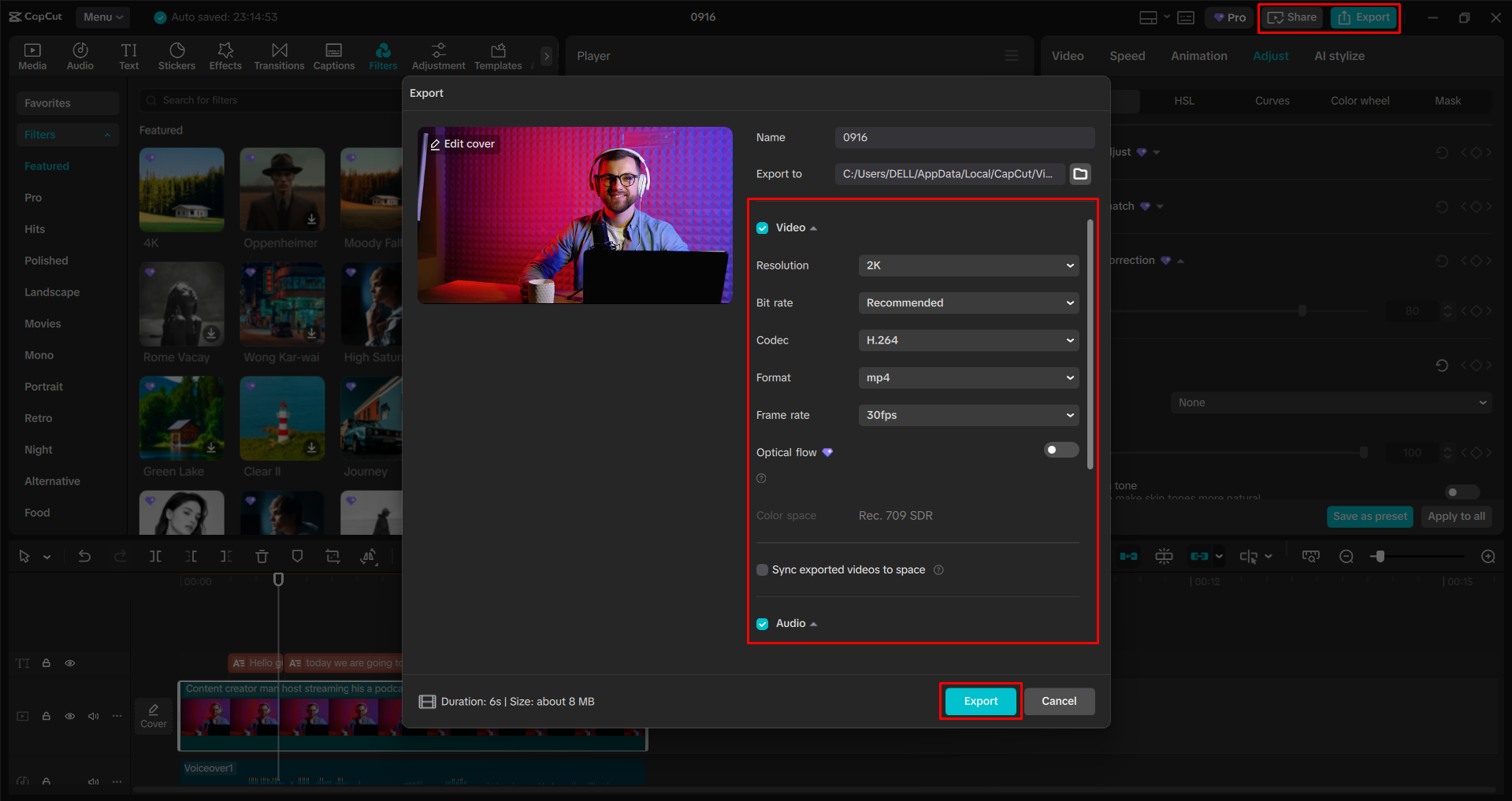The image size is (1512, 801).
Task: Click the Mirror clip icon
Action: pos(368,556)
